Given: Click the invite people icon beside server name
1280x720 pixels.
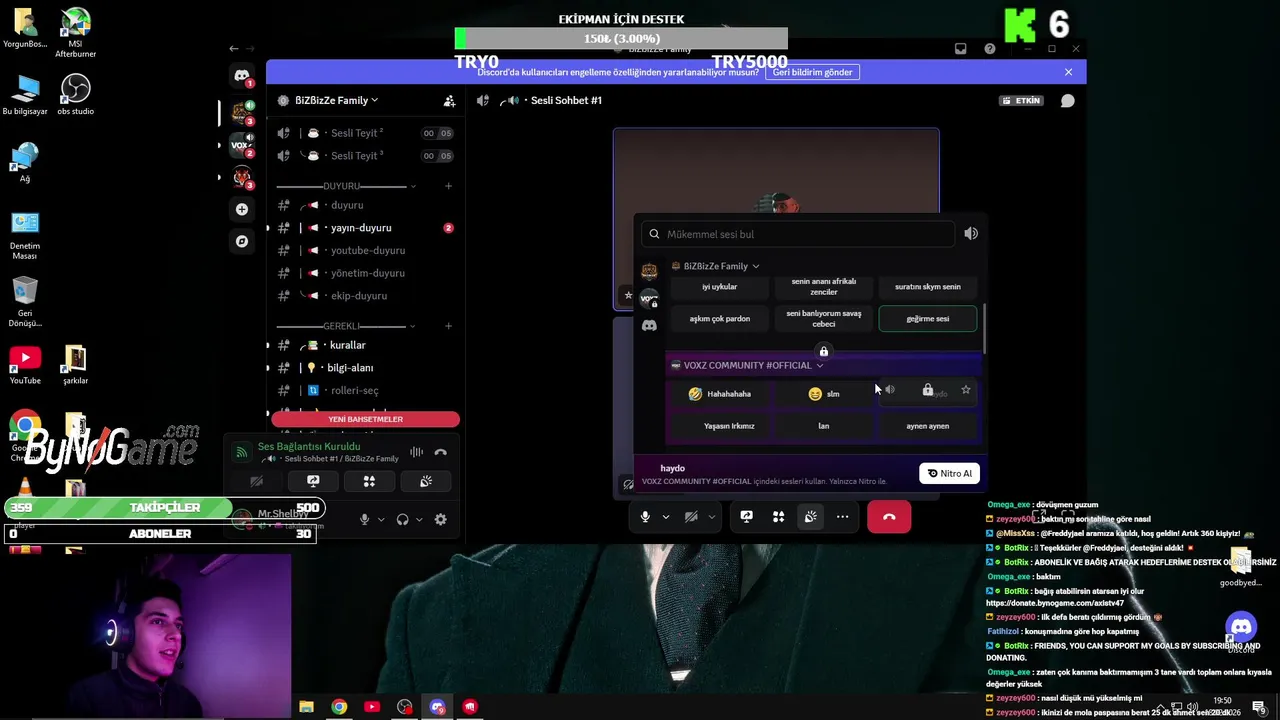Looking at the screenshot, I should (449, 100).
